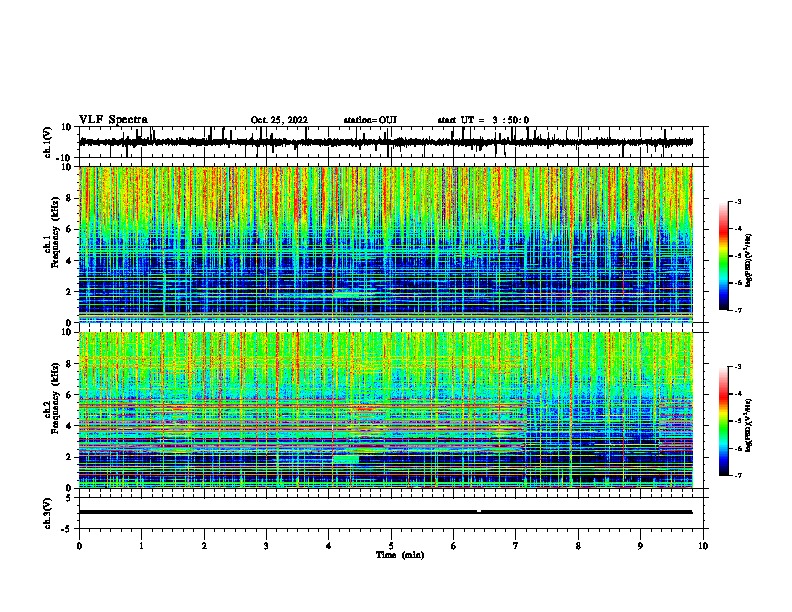Viewport: 792px width, 612px height.
Task: Click the time axis tick label "2"
Action: (204, 546)
